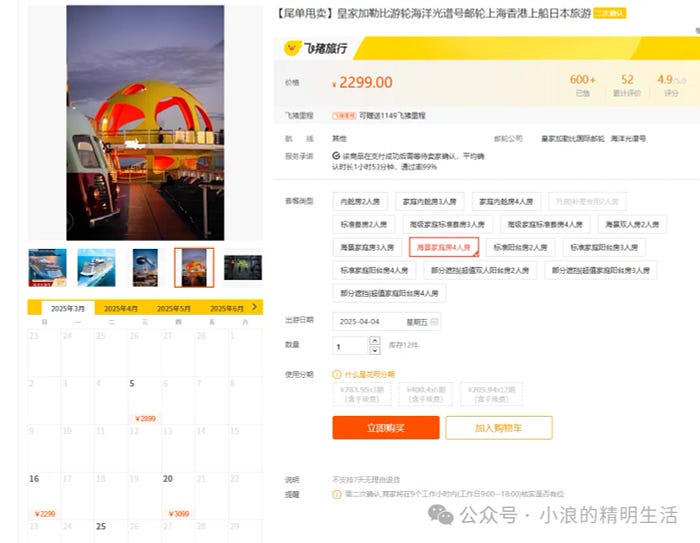Screen dimensions: 700x543
Task: Choose the 6期 installment option
Action: (426, 394)
